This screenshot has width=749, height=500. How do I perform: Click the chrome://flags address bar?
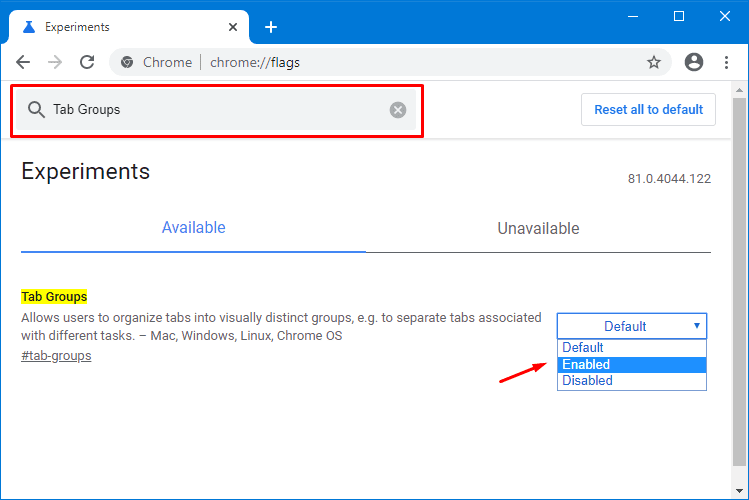coord(391,62)
